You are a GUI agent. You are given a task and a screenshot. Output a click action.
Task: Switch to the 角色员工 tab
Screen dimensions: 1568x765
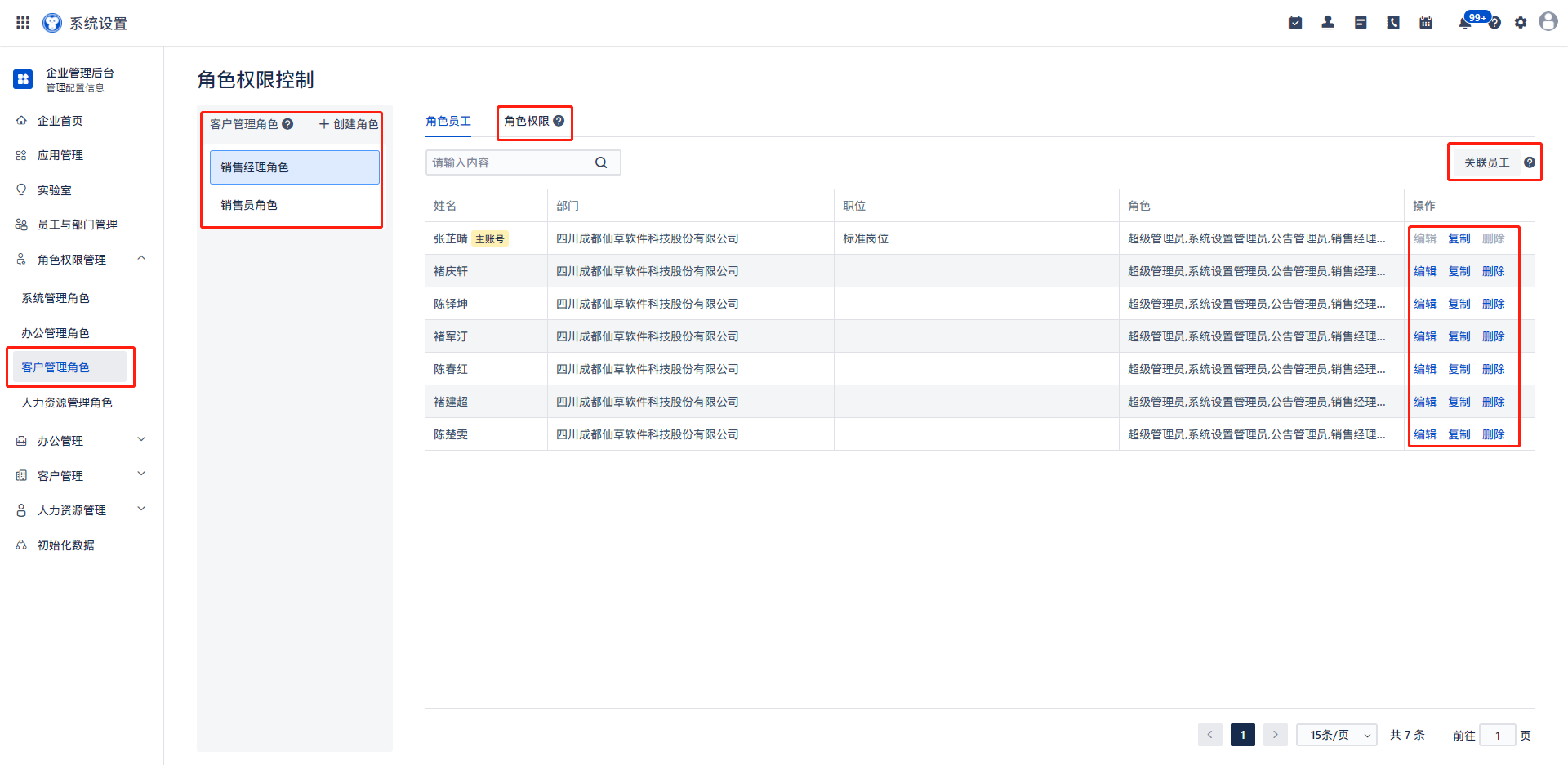[x=448, y=121]
